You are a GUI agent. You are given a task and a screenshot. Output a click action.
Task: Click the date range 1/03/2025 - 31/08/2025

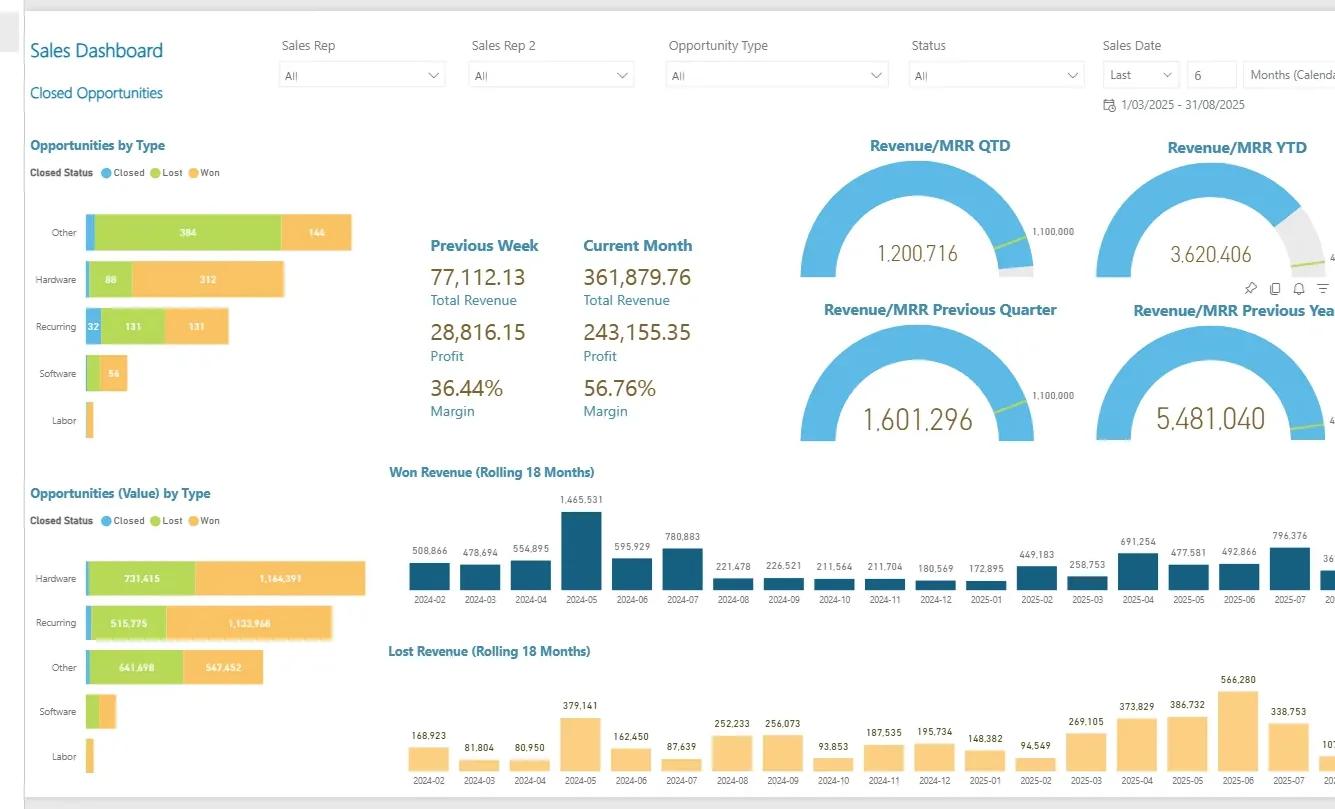[x=1183, y=105]
